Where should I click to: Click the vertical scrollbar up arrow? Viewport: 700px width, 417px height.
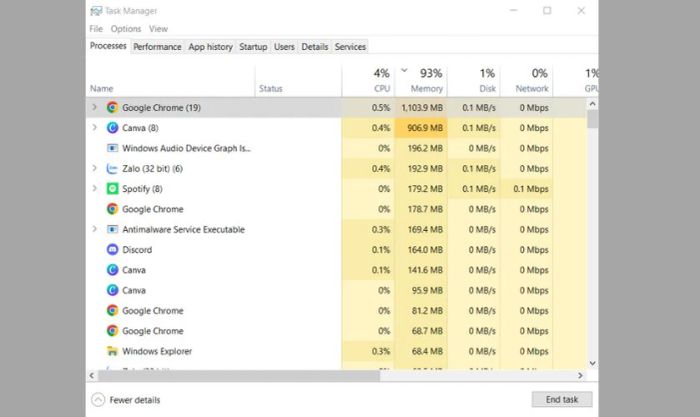coord(592,104)
